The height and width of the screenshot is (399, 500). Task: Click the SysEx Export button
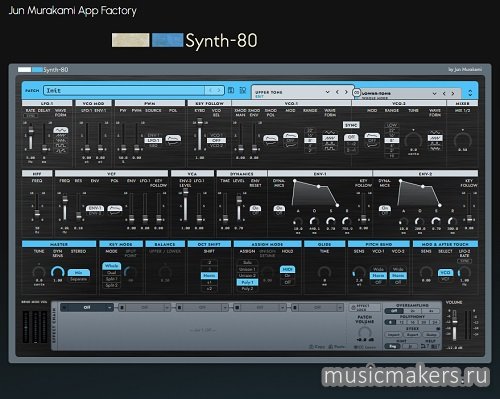[x=412, y=334]
